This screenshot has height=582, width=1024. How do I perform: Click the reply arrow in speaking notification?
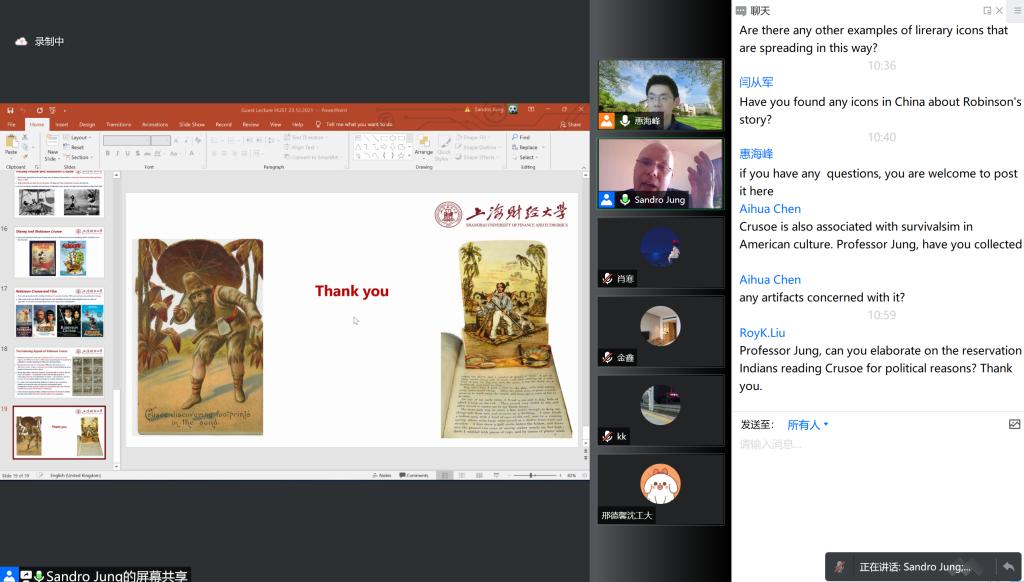1008,567
